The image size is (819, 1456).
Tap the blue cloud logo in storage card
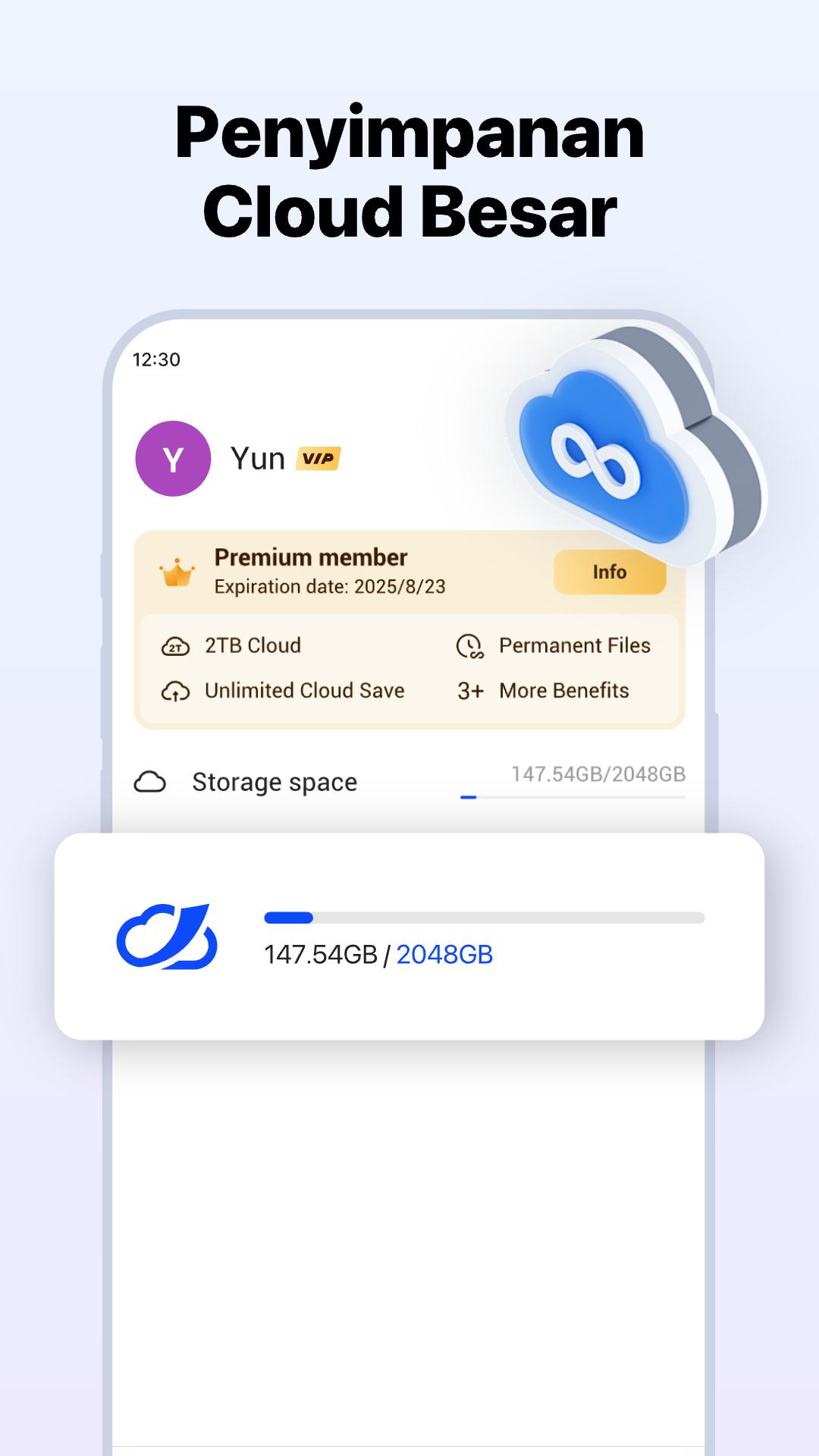167,936
